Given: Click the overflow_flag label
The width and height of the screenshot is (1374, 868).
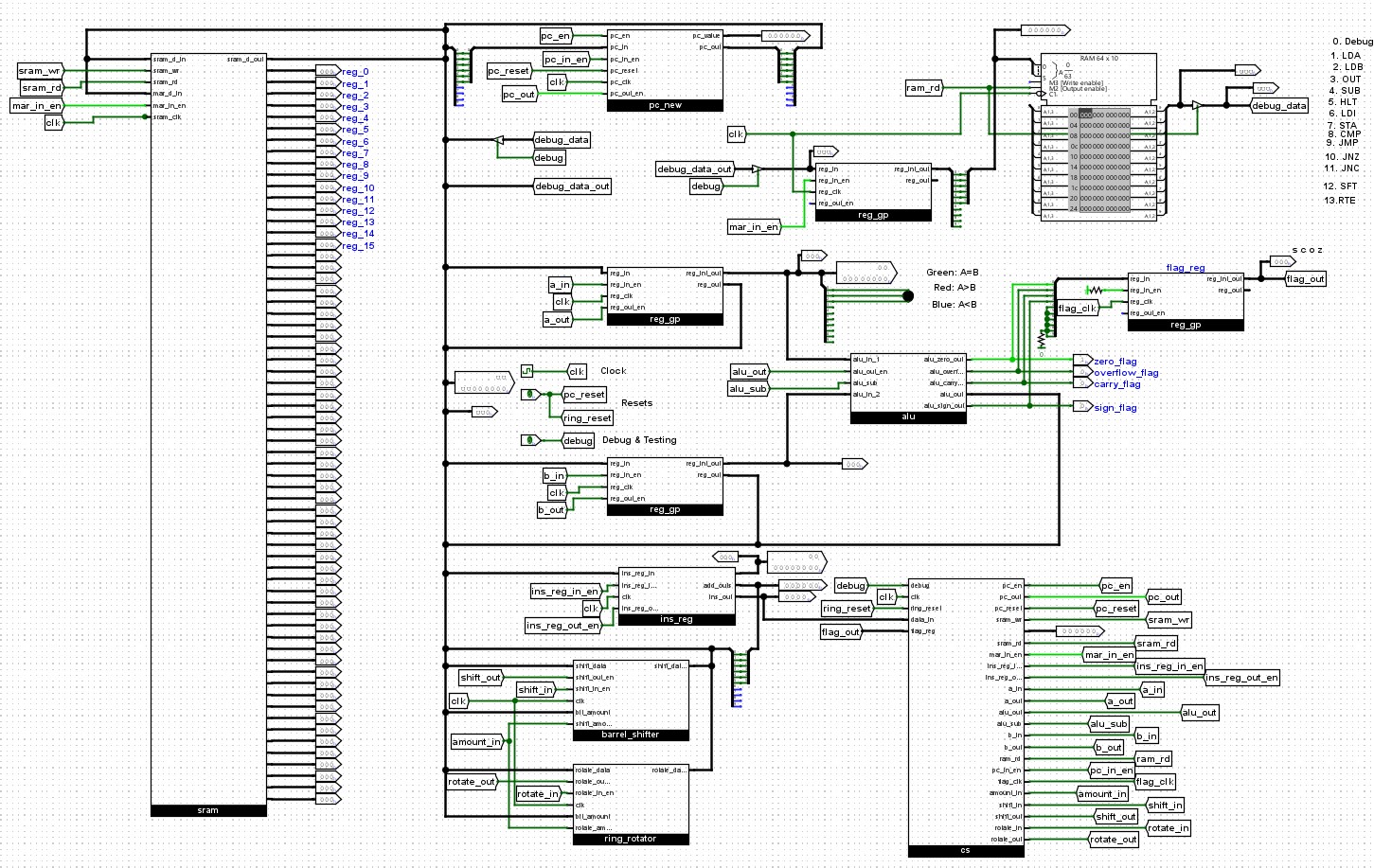Looking at the screenshot, I should click(1126, 373).
